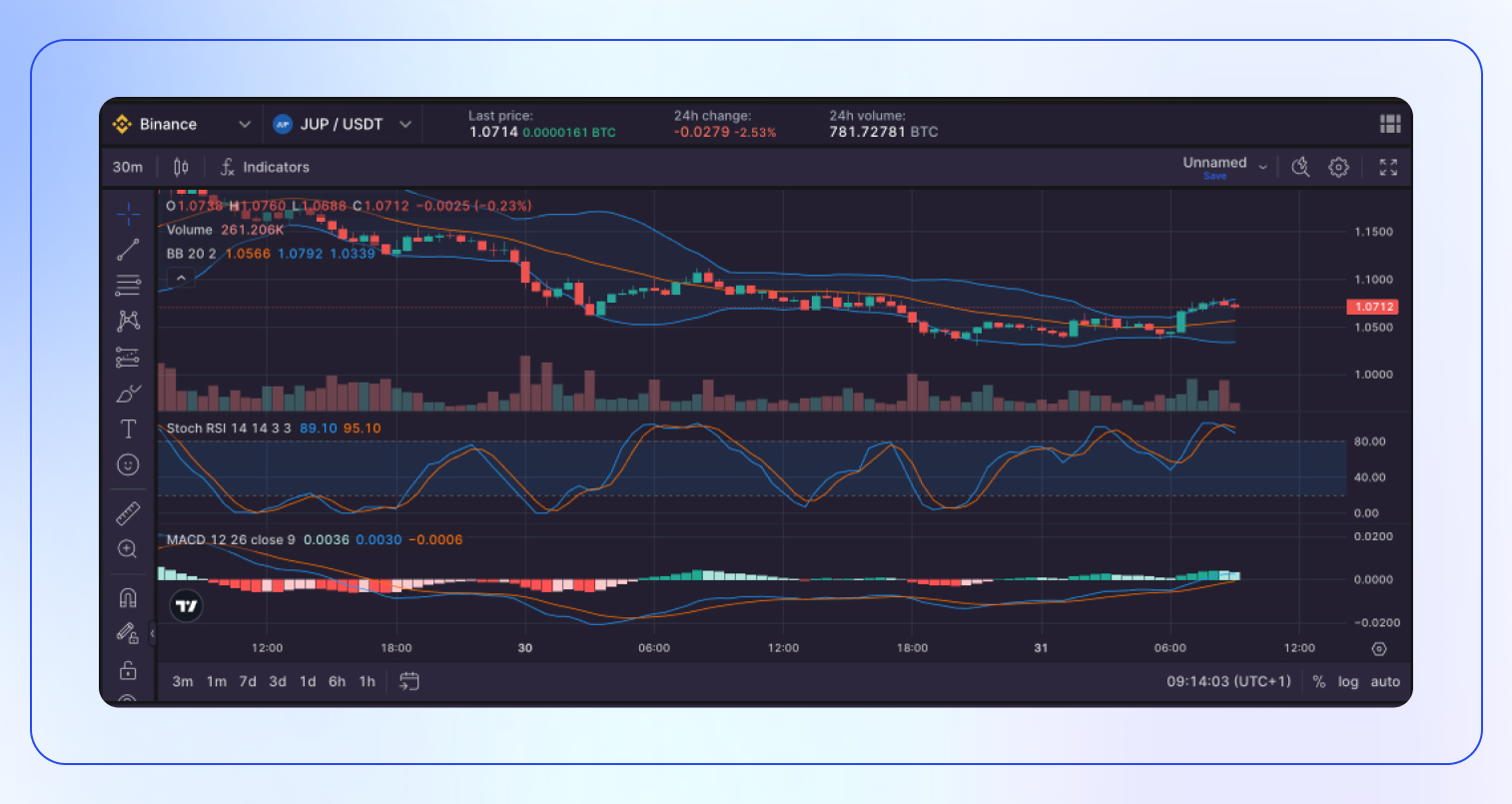Change the 30m chart interval
This screenshot has width=1512, height=804.
coord(128,167)
